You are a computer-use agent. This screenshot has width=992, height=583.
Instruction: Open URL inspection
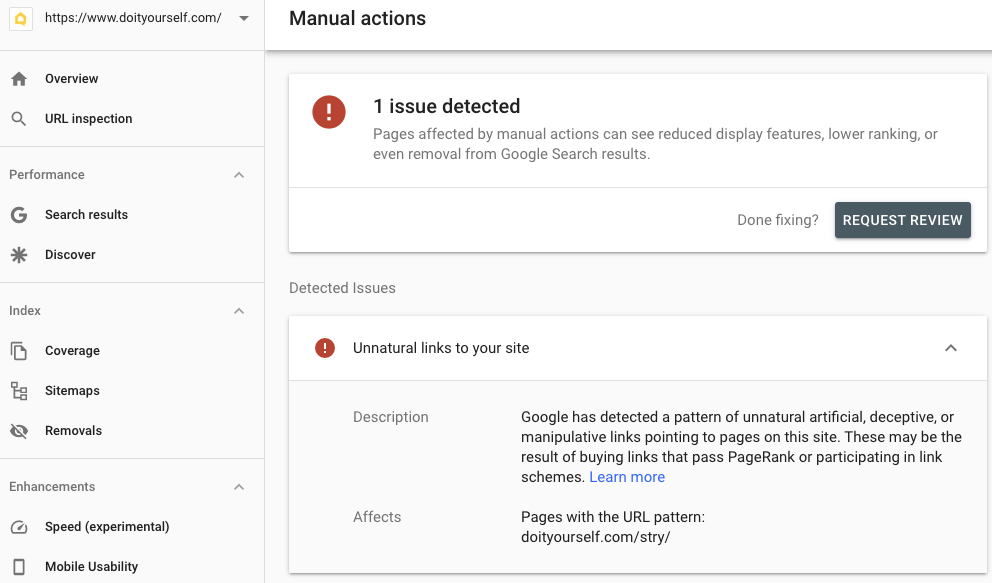[89, 119]
